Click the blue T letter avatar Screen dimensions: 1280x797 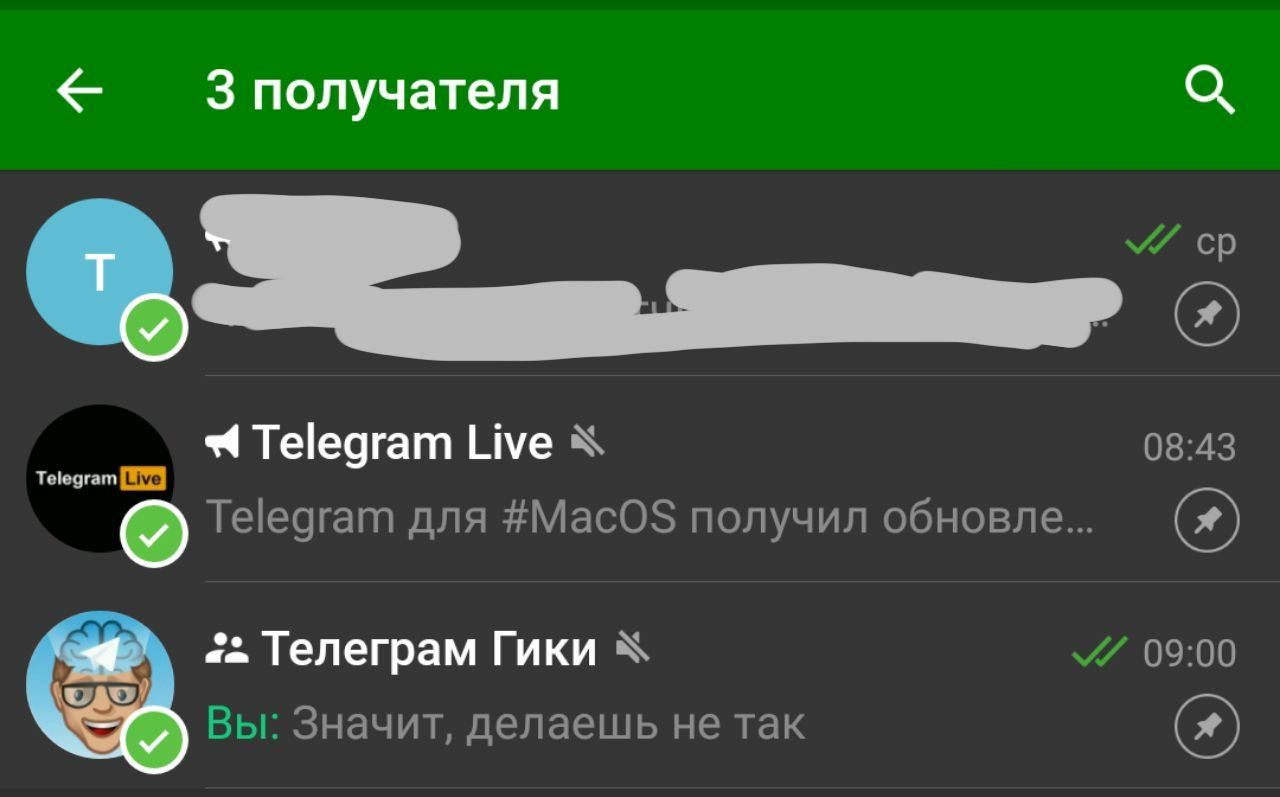[100, 272]
